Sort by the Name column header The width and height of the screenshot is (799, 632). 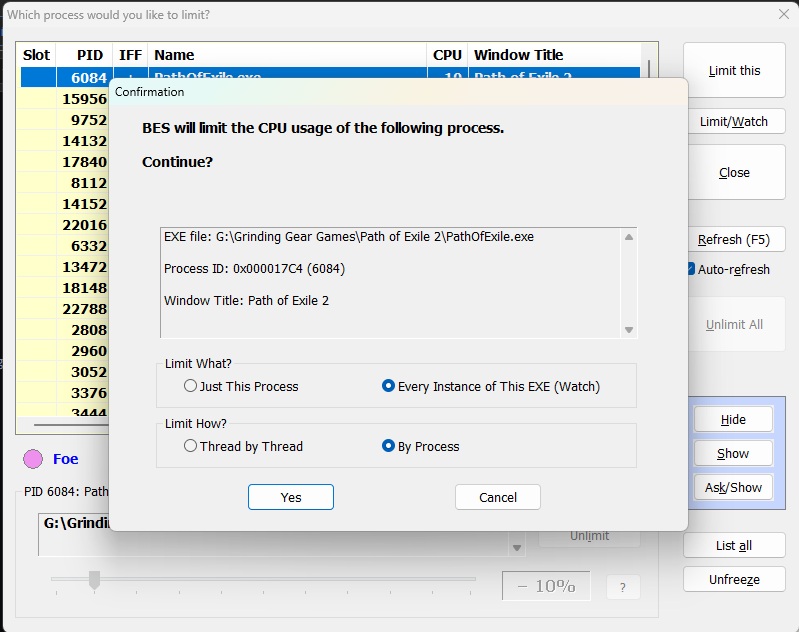click(x=287, y=55)
